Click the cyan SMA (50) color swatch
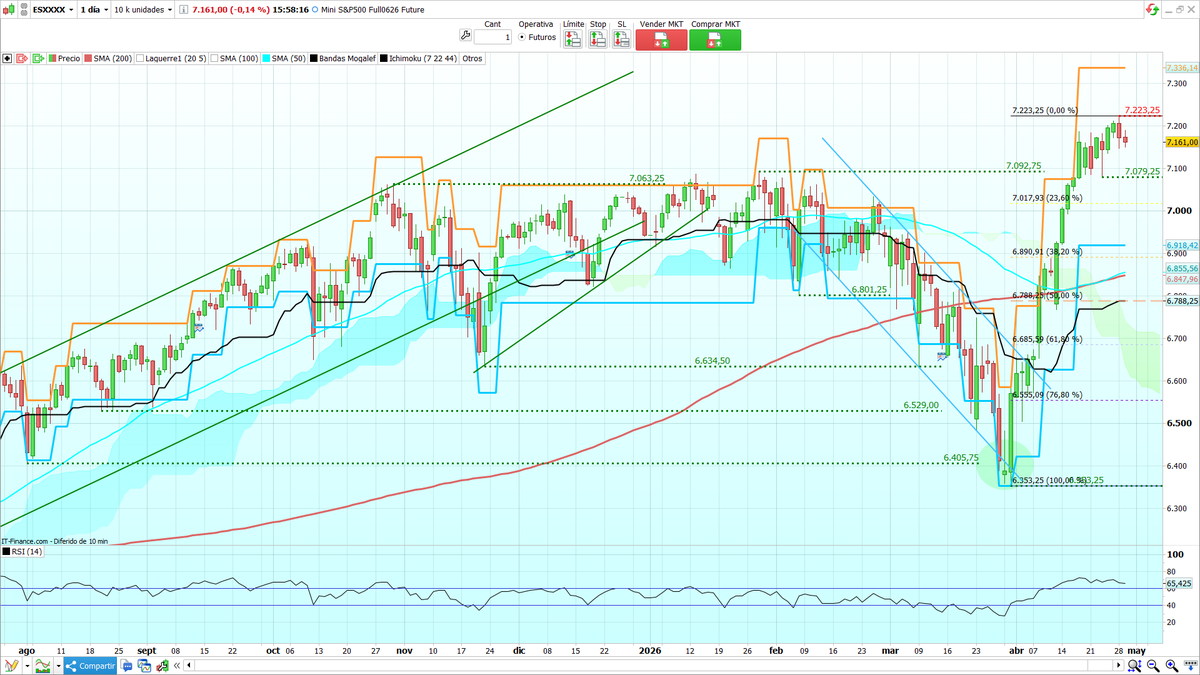This screenshot has height=675, width=1200. point(266,59)
